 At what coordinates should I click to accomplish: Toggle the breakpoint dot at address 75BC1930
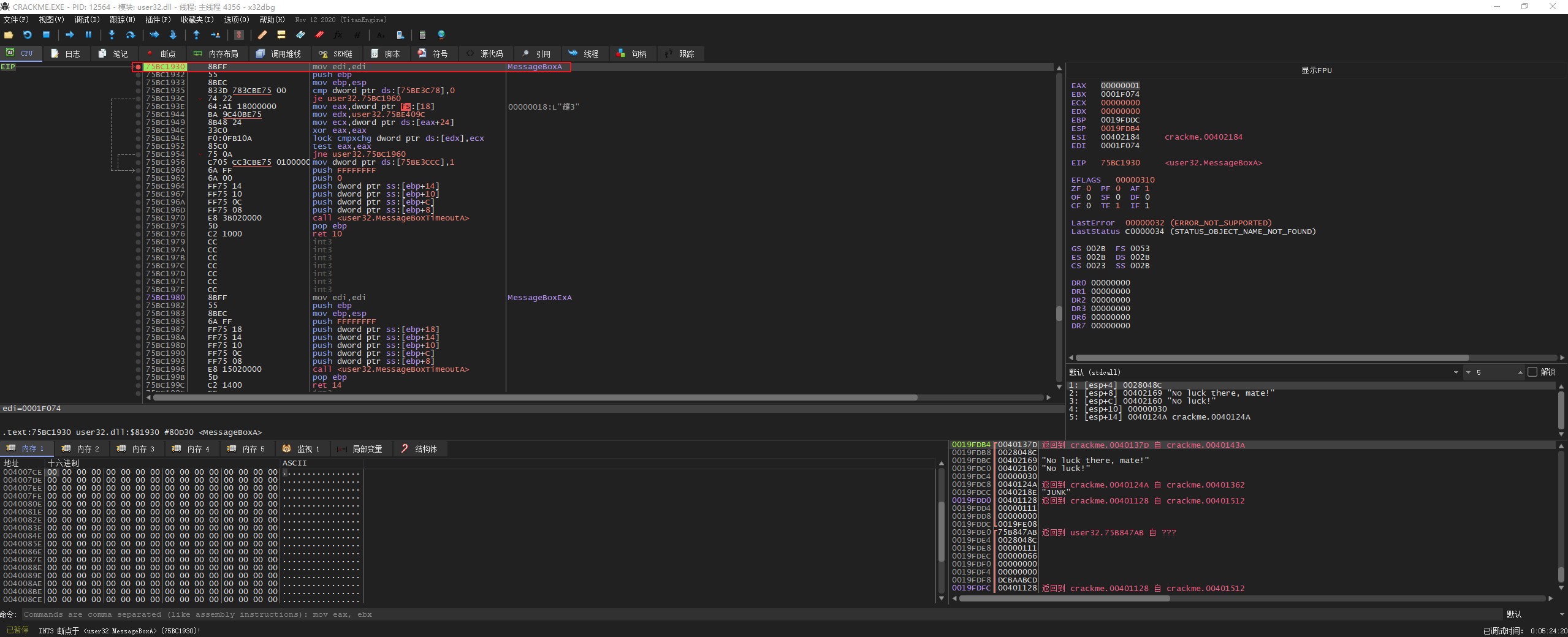coord(139,67)
